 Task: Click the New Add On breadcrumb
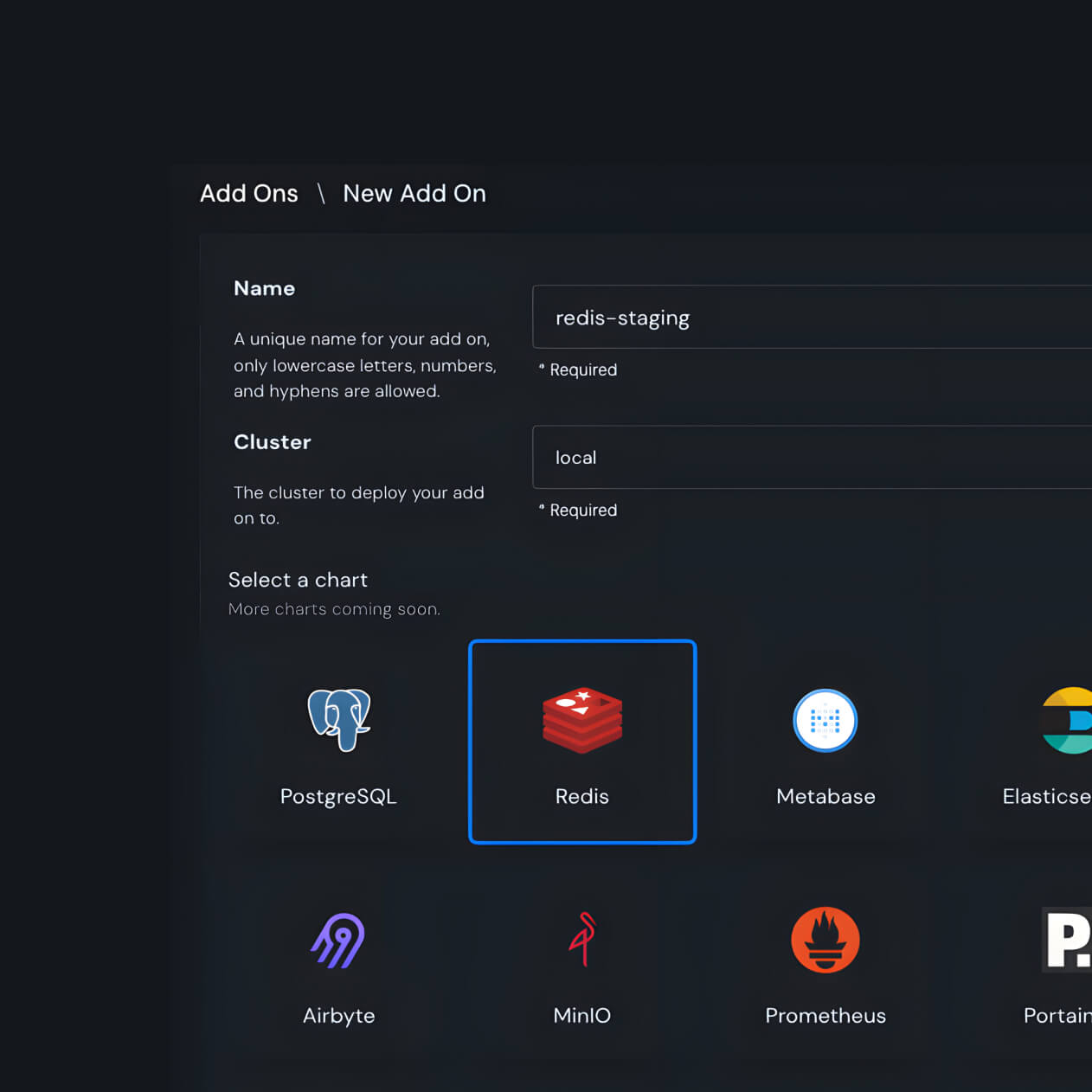pos(414,193)
